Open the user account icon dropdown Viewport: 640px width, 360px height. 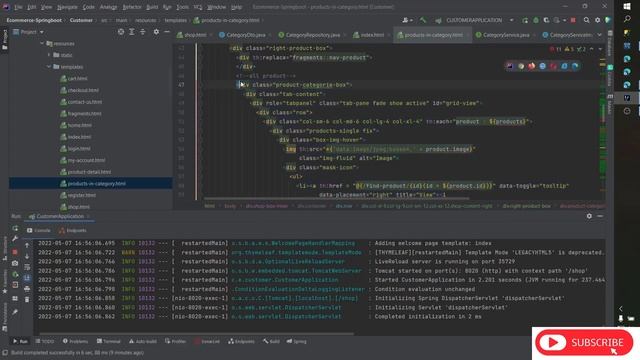point(407,20)
